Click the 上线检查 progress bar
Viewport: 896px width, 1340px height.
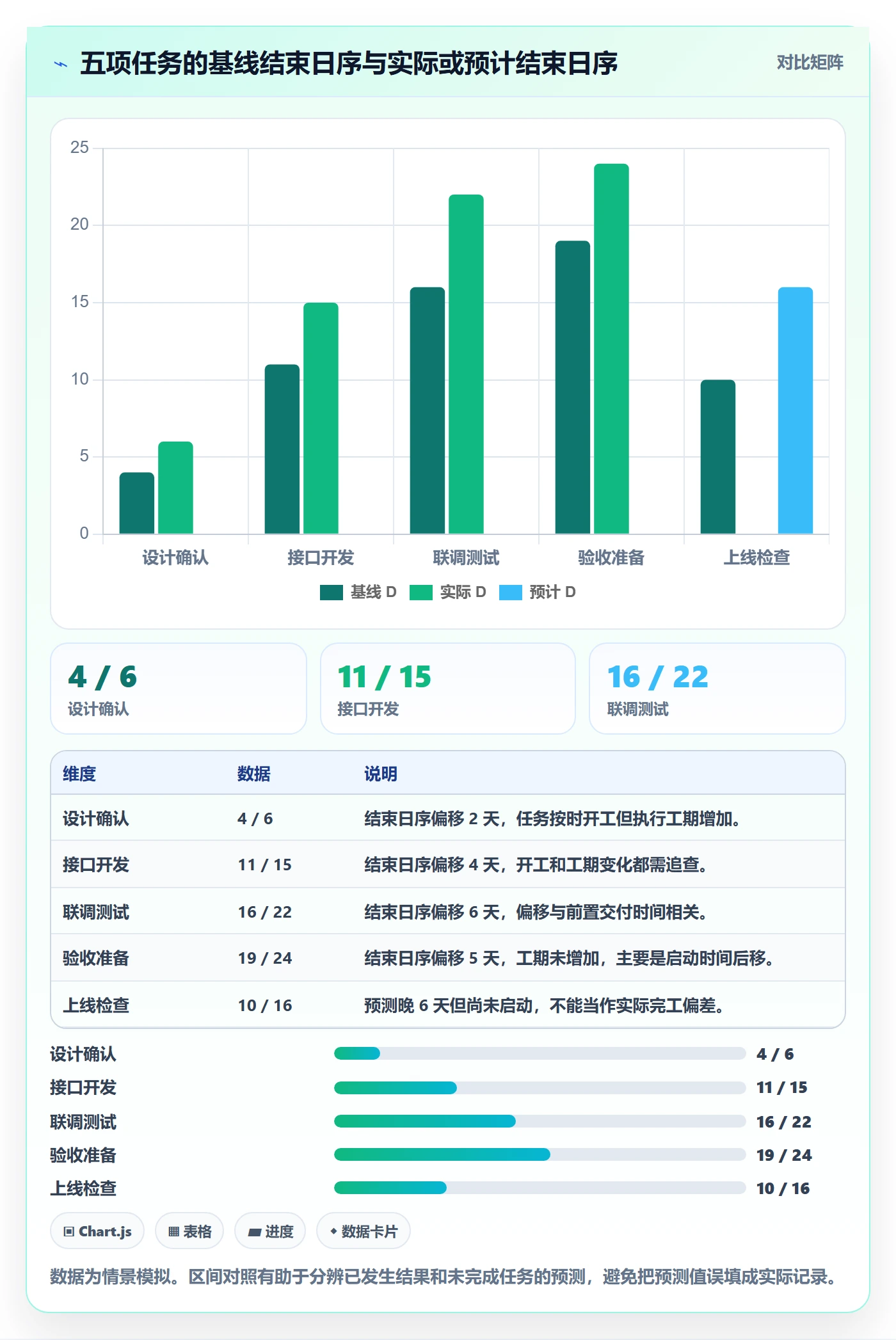coord(540,1188)
